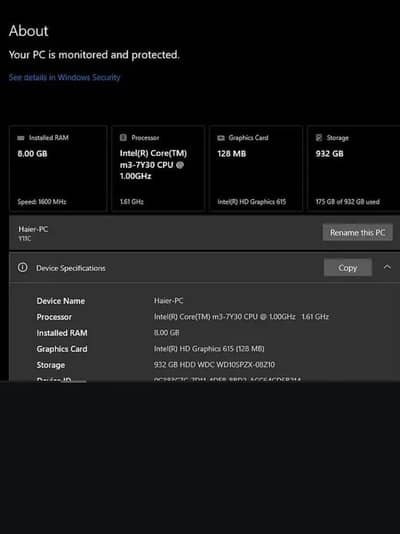Viewport: 400px width, 534px height.
Task: Select the 932 GB HDD WDC storage value
Action: (x=214, y=365)
